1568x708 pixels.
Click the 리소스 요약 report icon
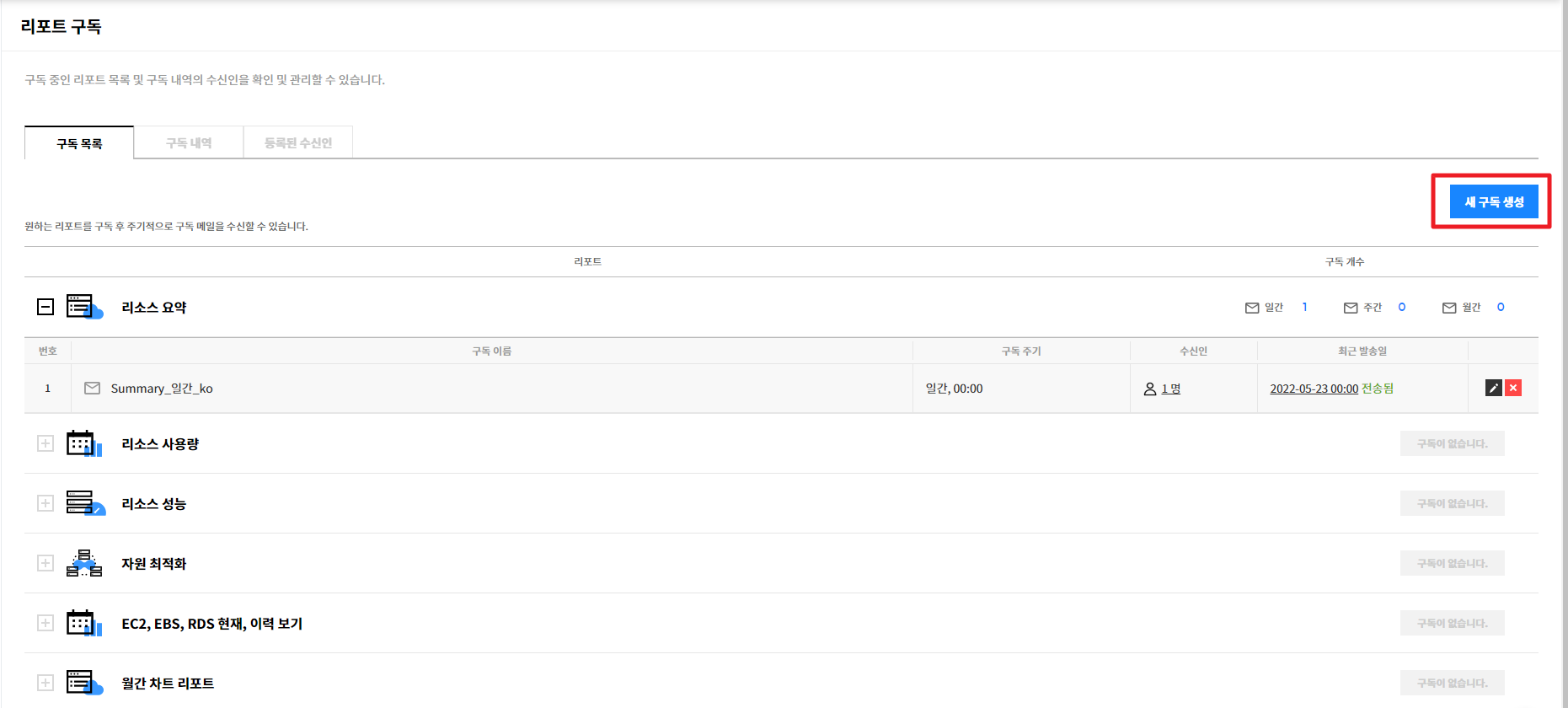[x=83, y=307]
